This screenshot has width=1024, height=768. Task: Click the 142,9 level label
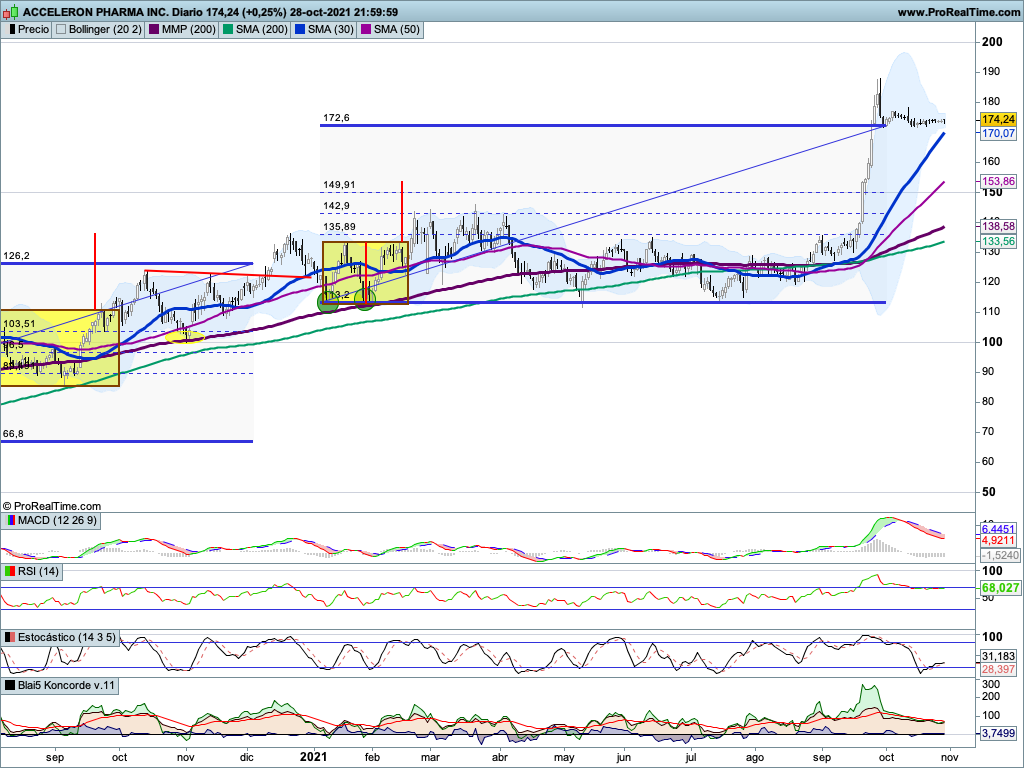click(x=336, y=206)
